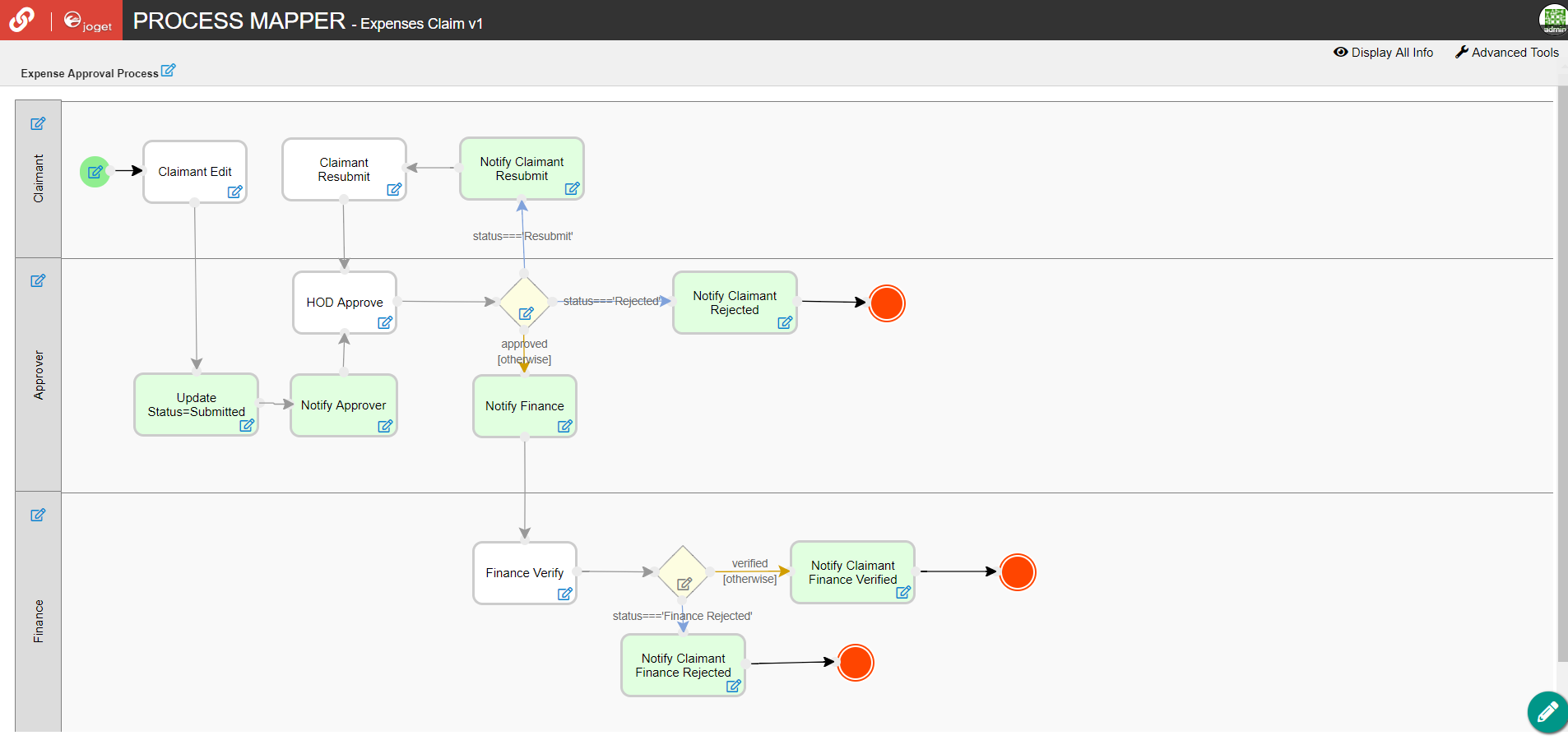Edit the Finance decision route diamond
Screen dimensions: 1568x740
click(x=684, y=584)
